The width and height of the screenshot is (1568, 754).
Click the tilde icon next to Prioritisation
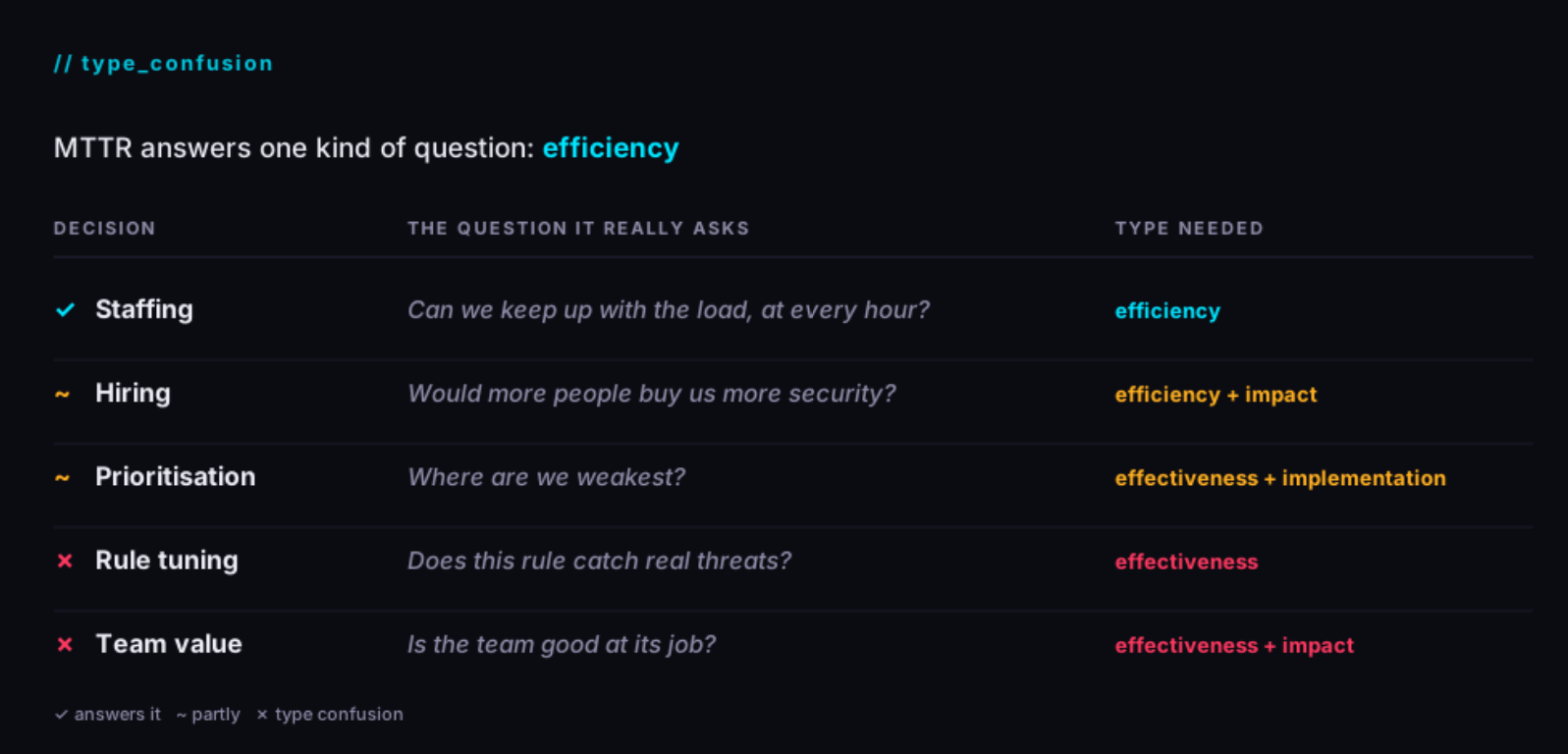[62, 478]
